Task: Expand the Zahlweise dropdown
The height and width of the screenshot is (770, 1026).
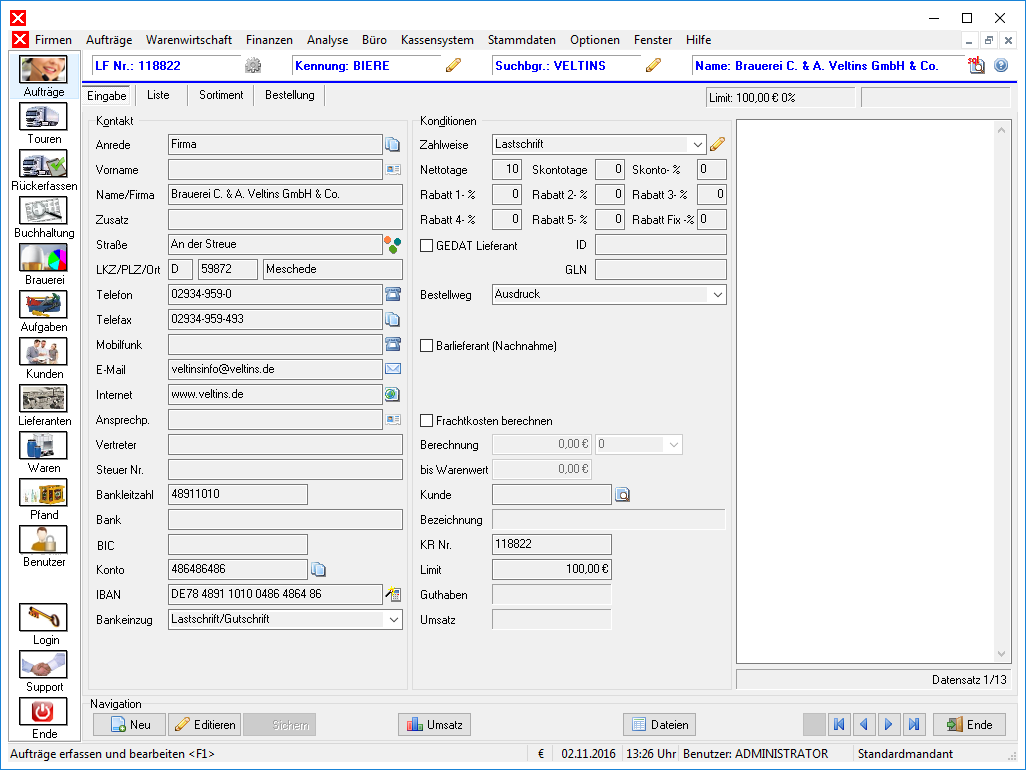Action: point(698,145)
